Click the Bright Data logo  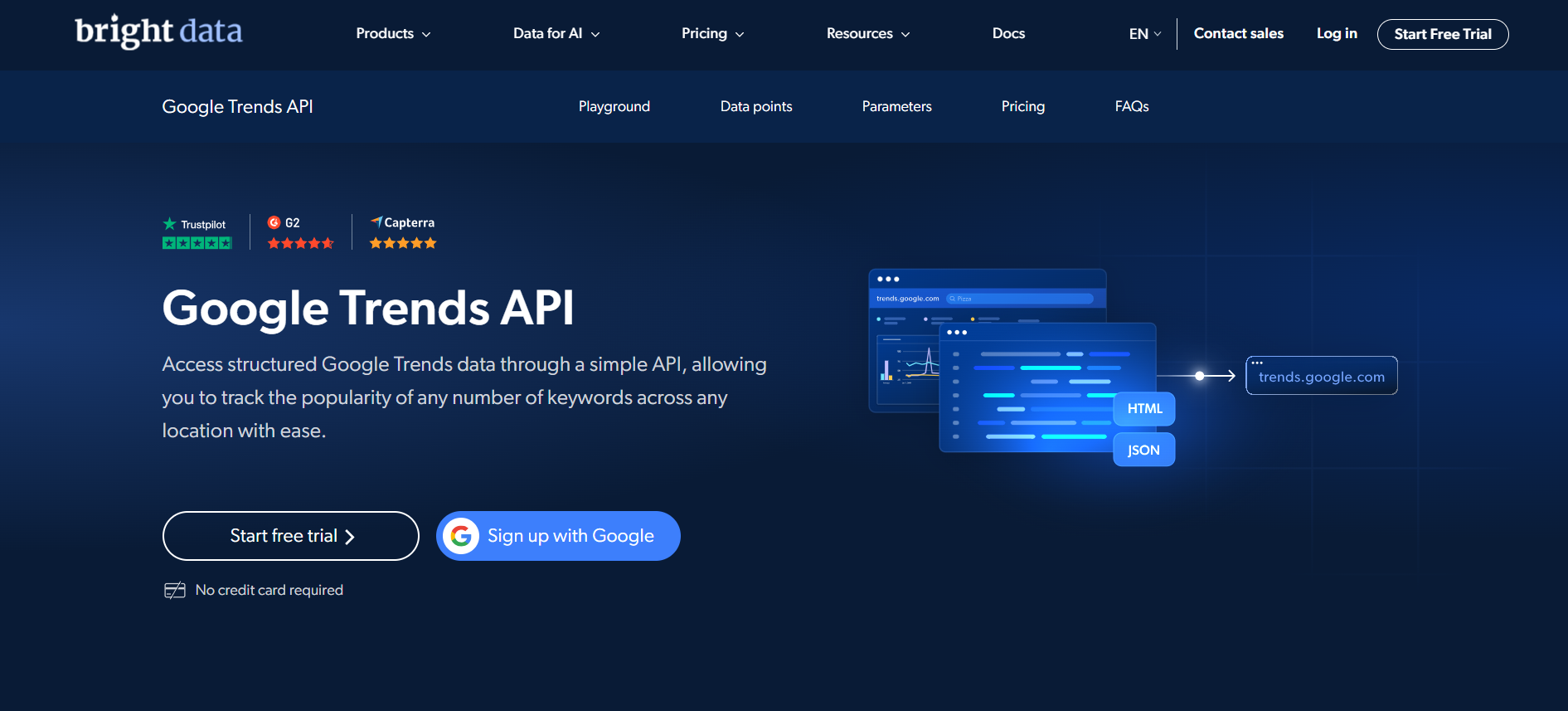click(x=158, y=32)
